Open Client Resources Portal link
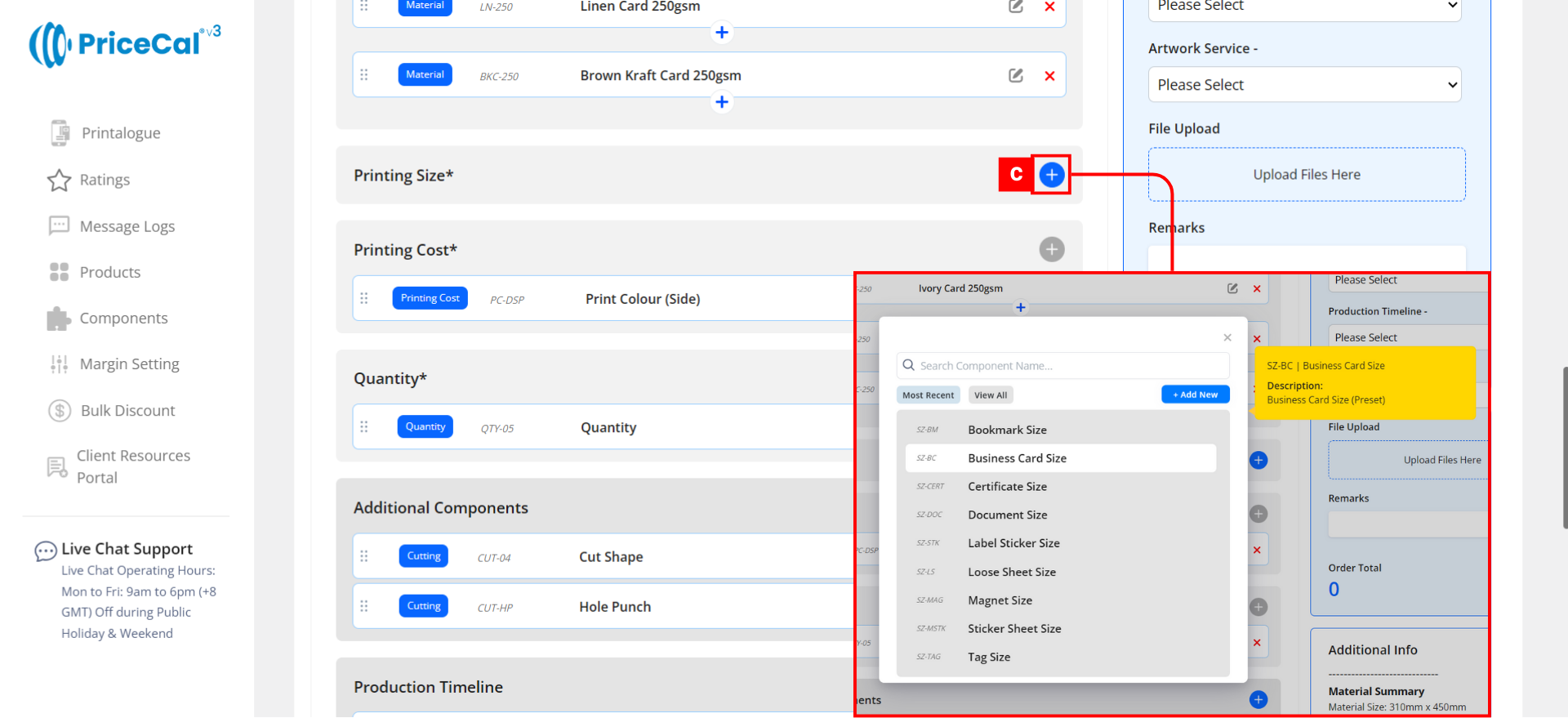1568x718 pixels. [133, 466]
